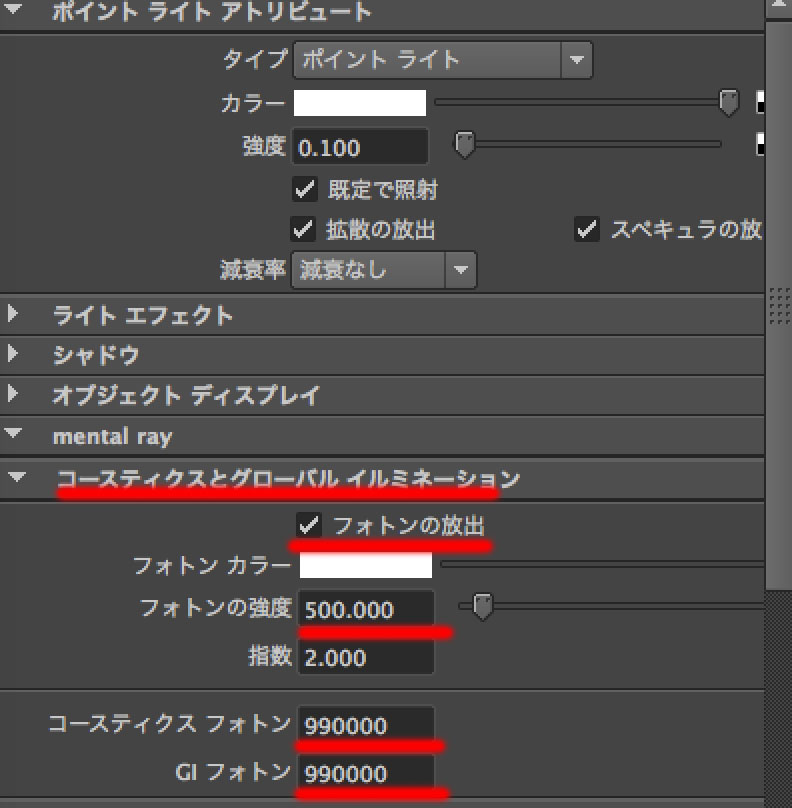This screenshot has width=792, height=808.
Task: Open the タイプ dropdown showing ポイント ライト
Action: (x=443, y=60)
